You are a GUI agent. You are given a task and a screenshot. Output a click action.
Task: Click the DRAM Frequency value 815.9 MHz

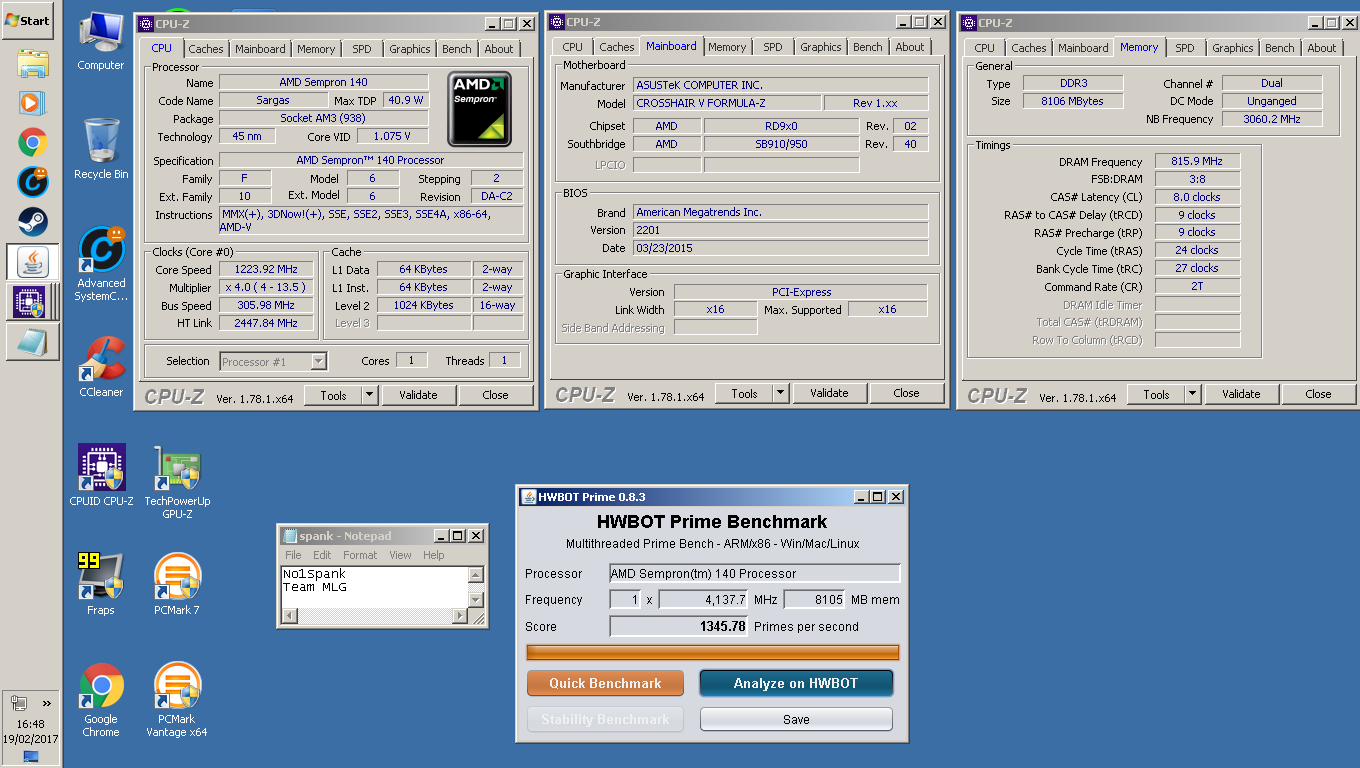point(1197,162)
